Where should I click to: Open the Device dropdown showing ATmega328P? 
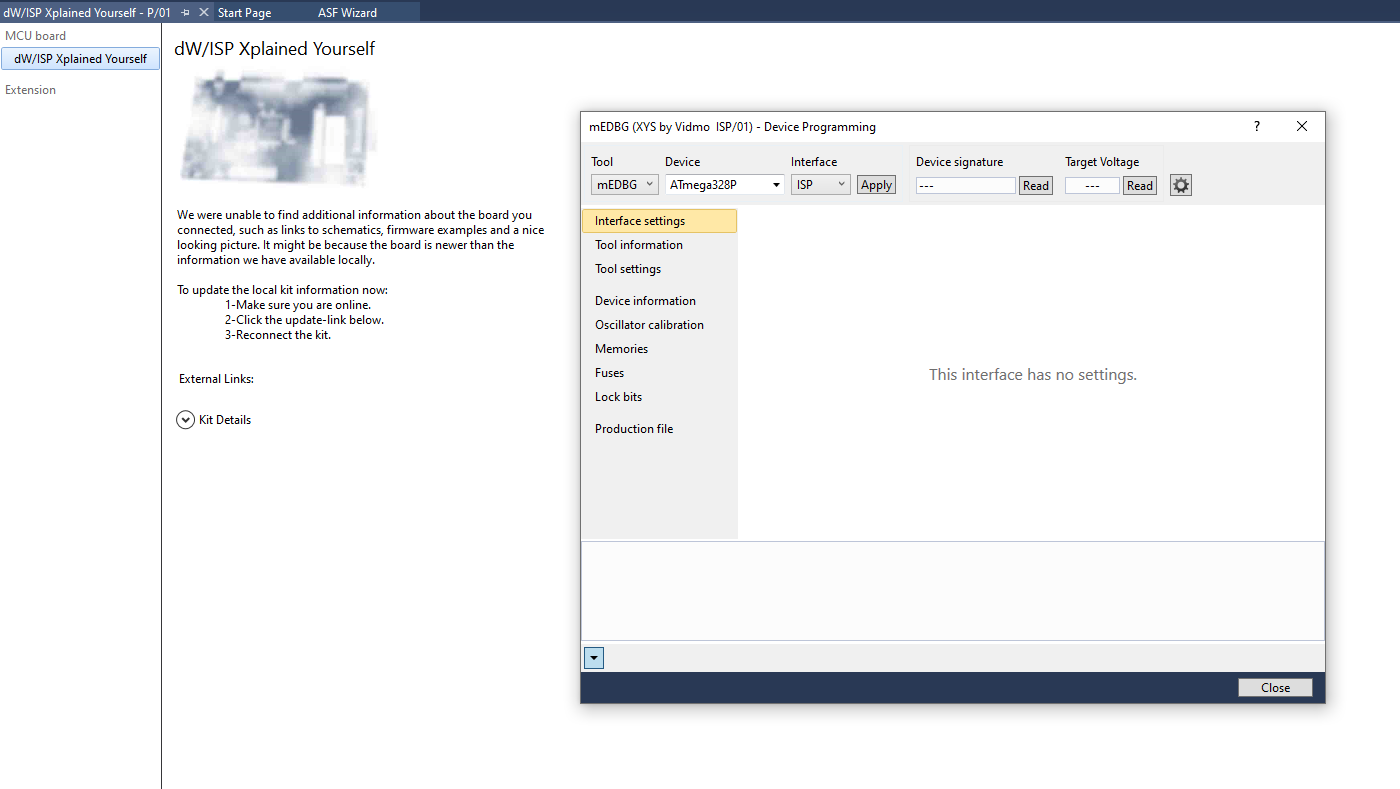pos(725,185)
